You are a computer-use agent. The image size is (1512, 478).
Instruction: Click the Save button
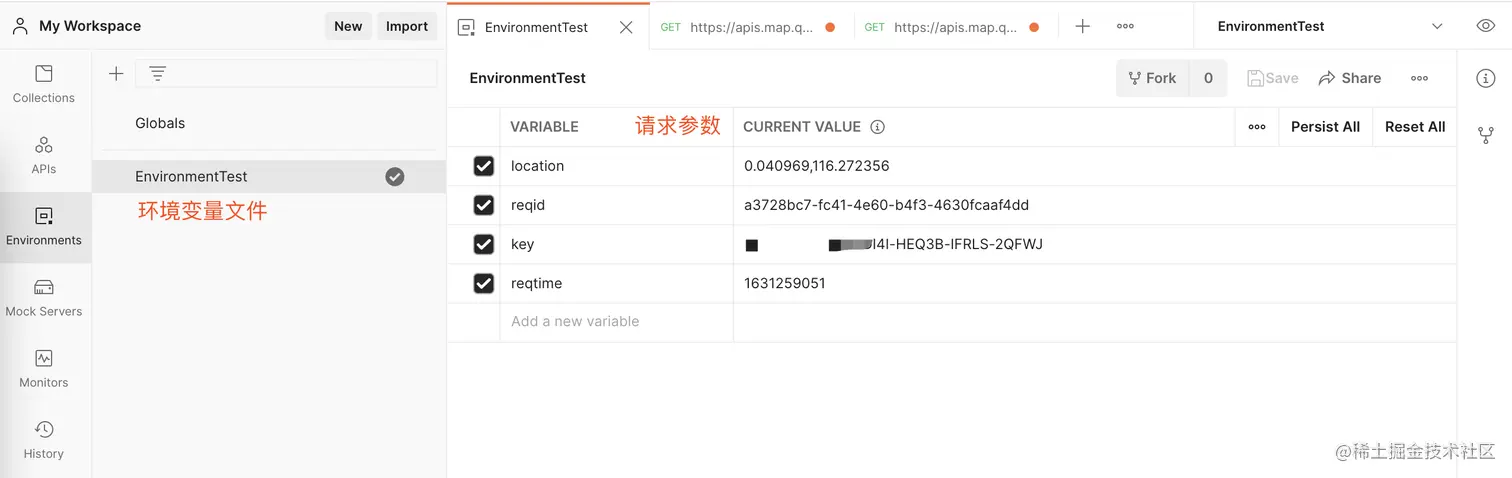pos(1272,78)
